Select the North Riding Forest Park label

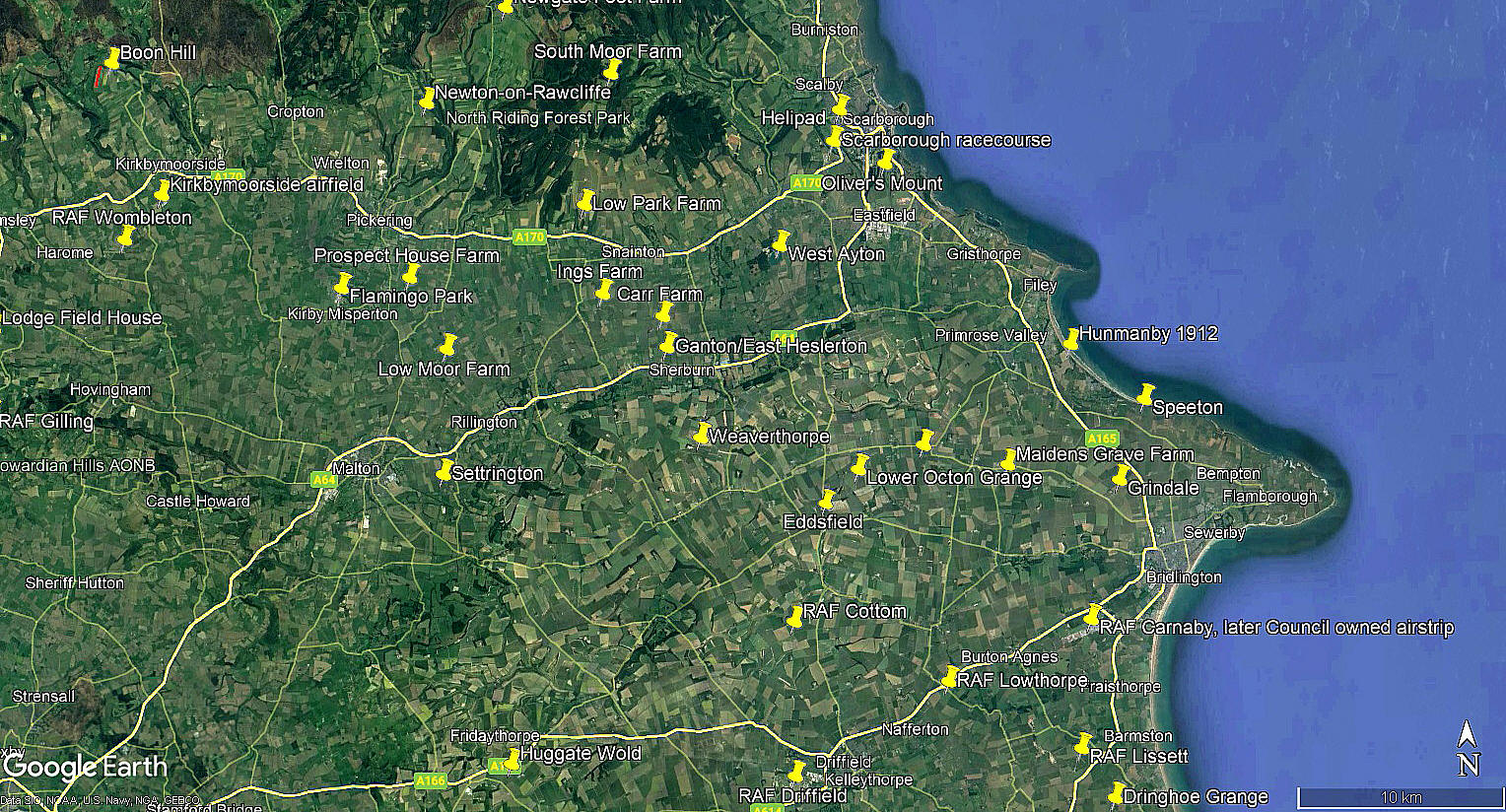pos(538,117)
